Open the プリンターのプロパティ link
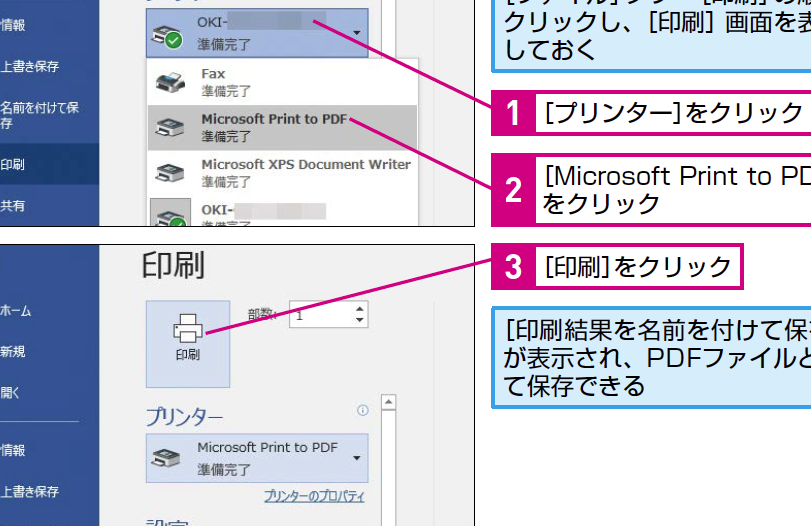The image size is (811, 526). pos(314,497)
